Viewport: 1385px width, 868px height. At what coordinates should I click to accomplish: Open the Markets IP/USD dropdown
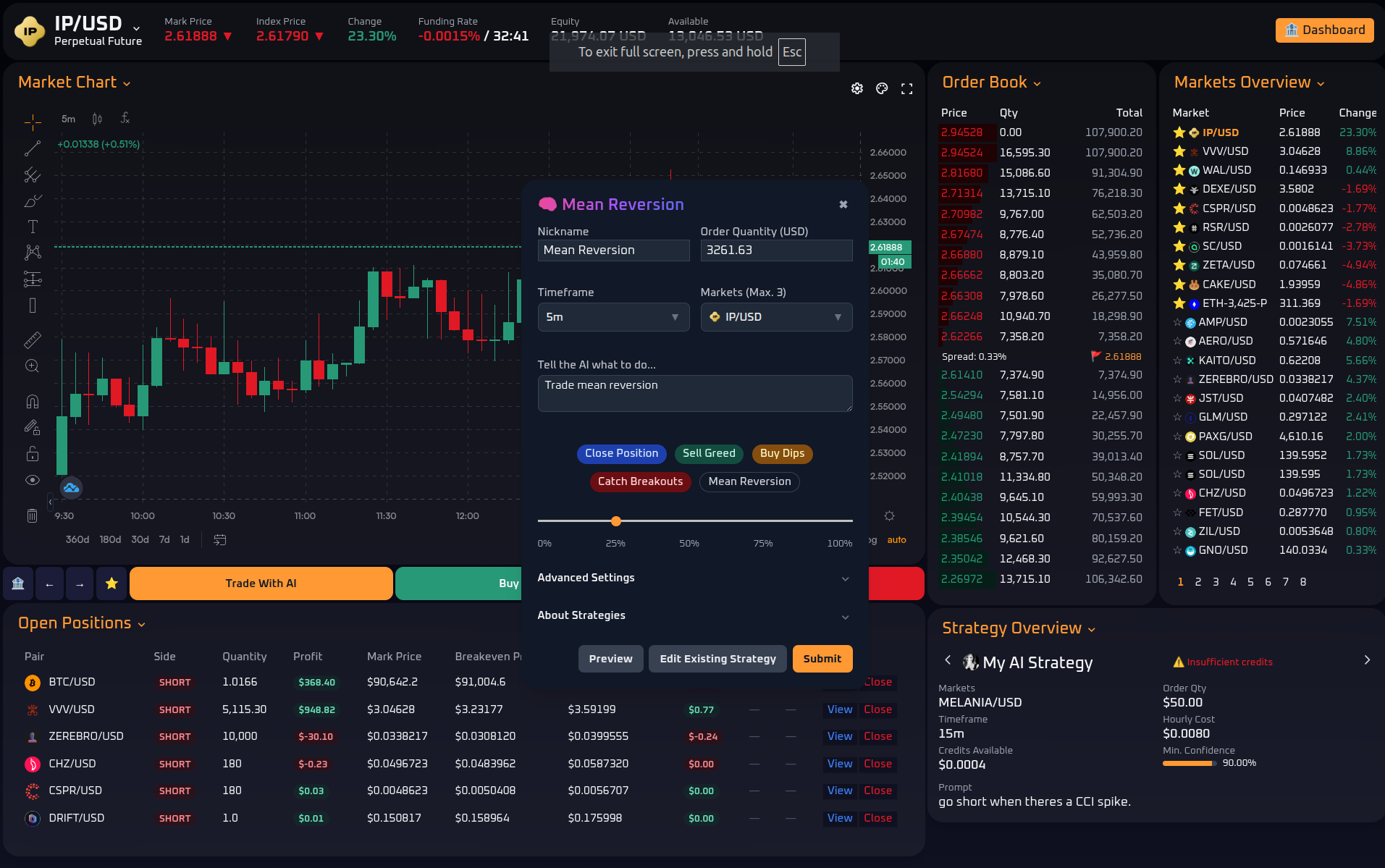[x=775, y=317]
